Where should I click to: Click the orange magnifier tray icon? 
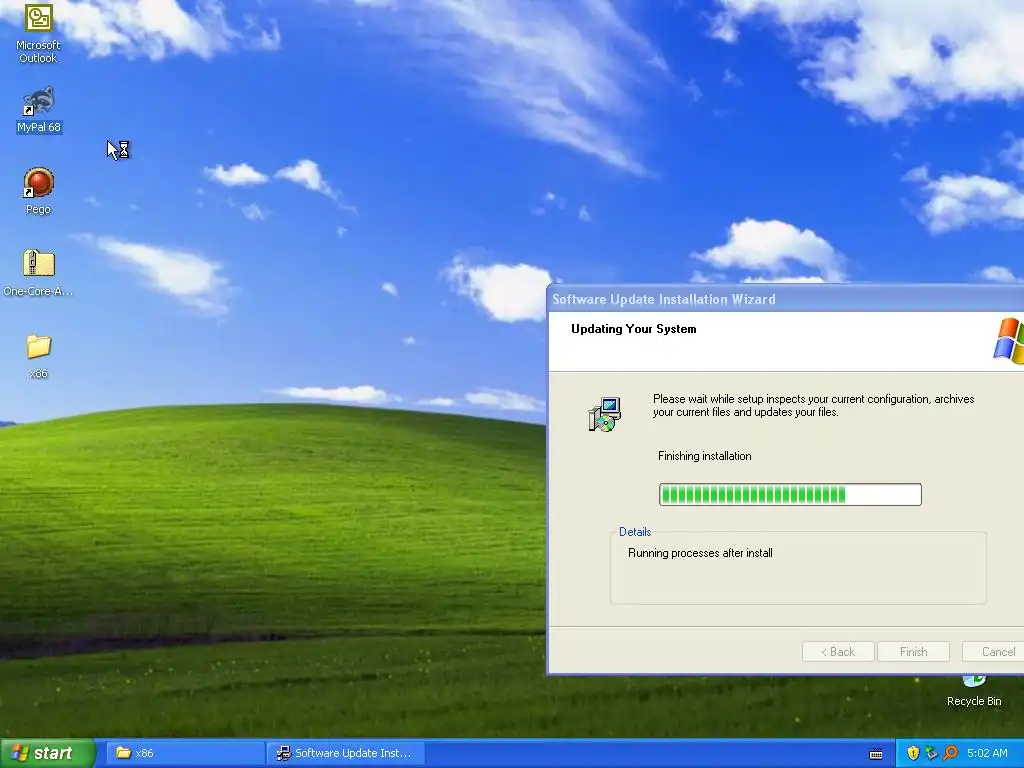pyautogui.click(x=950, y=753)
